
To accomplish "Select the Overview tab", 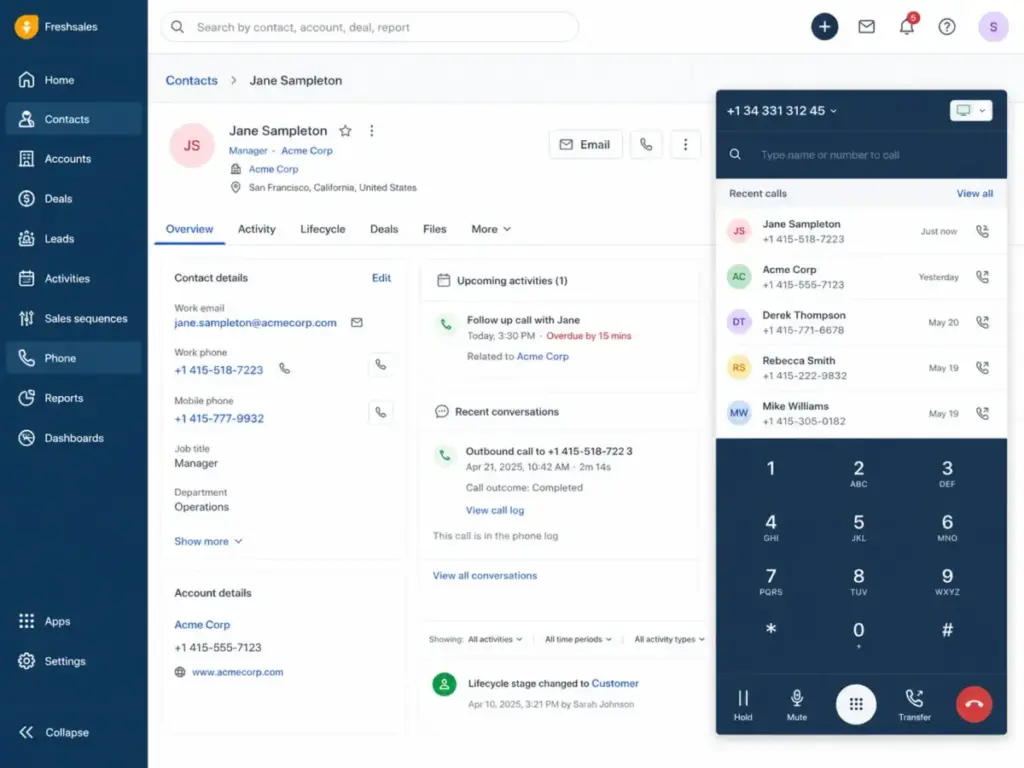I will point(189,229).
